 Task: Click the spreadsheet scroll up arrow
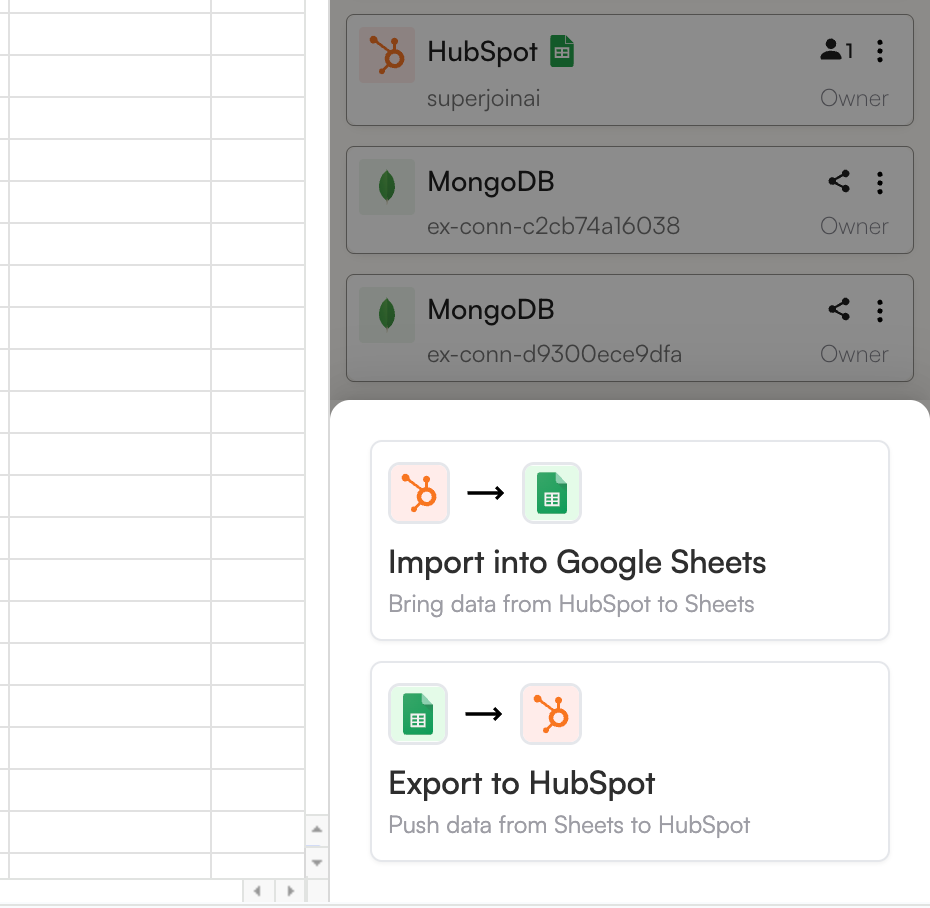tap(317, 830)
